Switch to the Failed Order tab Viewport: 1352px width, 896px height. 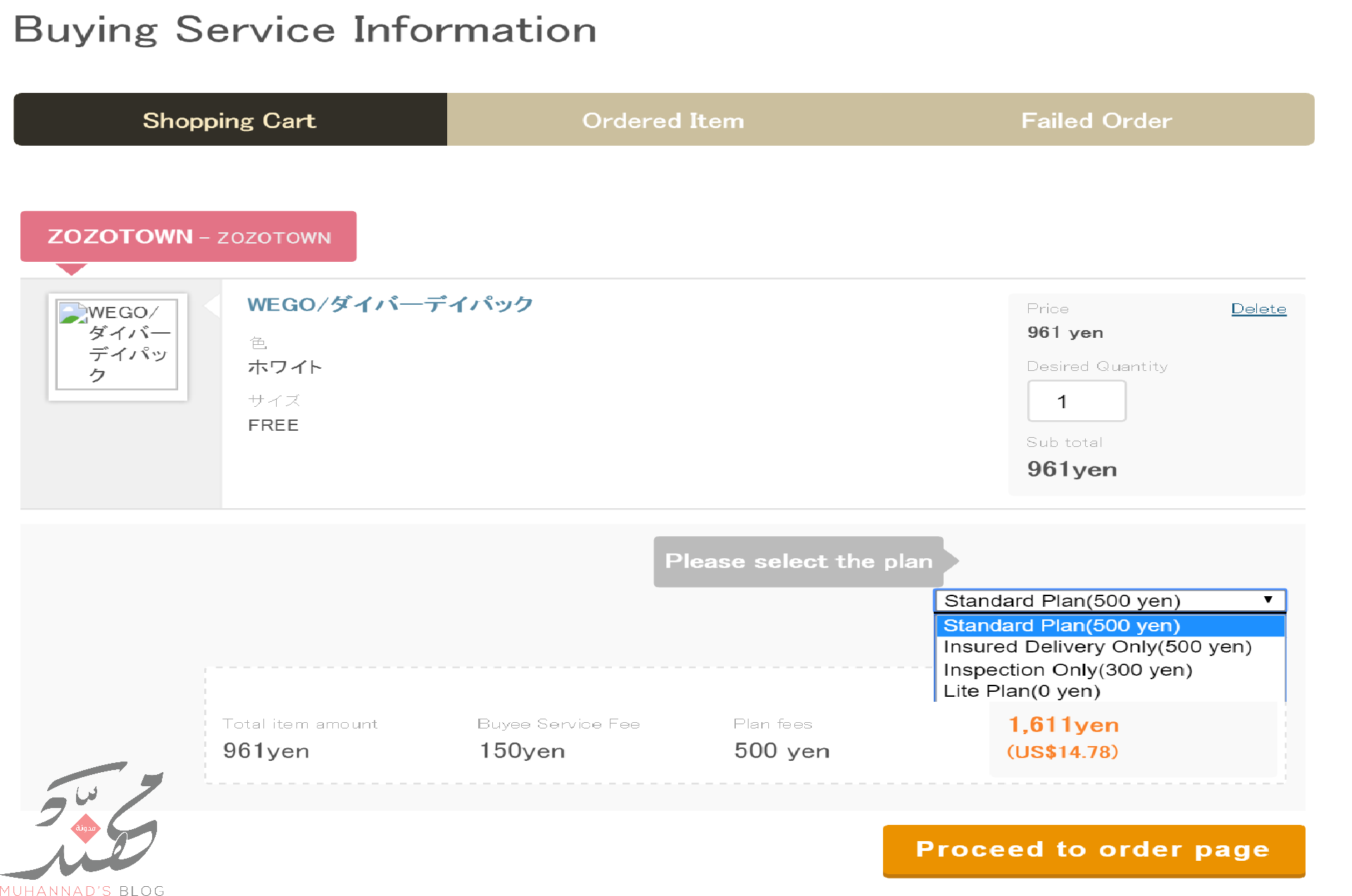coord(1096,120)
